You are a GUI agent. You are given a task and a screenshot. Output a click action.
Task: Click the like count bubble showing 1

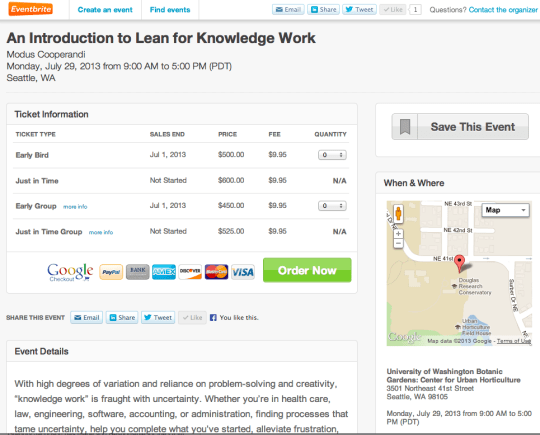(415, 10)
